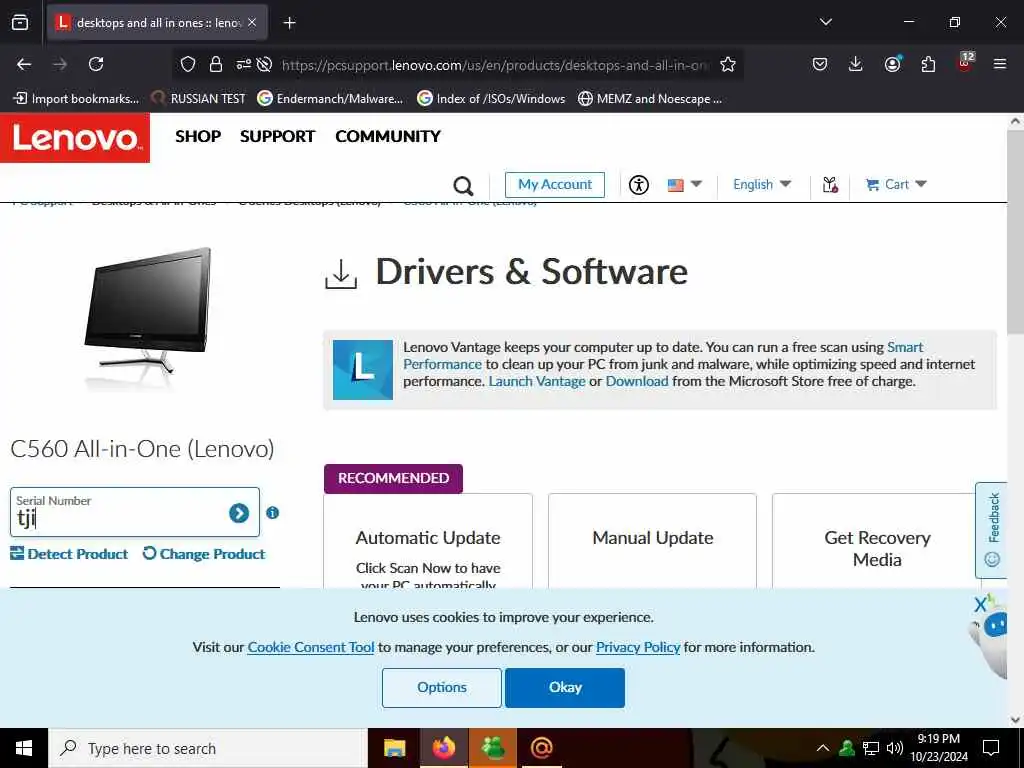Open the SHOP menu
The width and height of the screenshot is (1024, 768).
pos(198,136)
